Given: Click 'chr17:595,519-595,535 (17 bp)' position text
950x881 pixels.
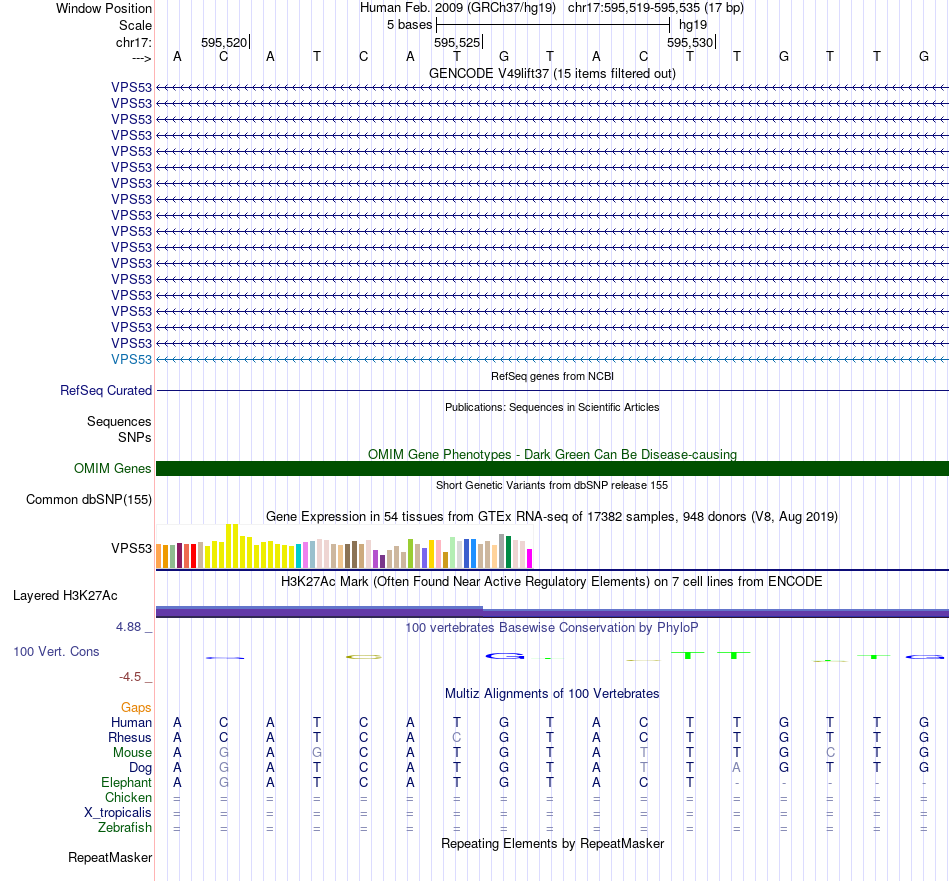Looking at the screenshot, I should 656,8.
